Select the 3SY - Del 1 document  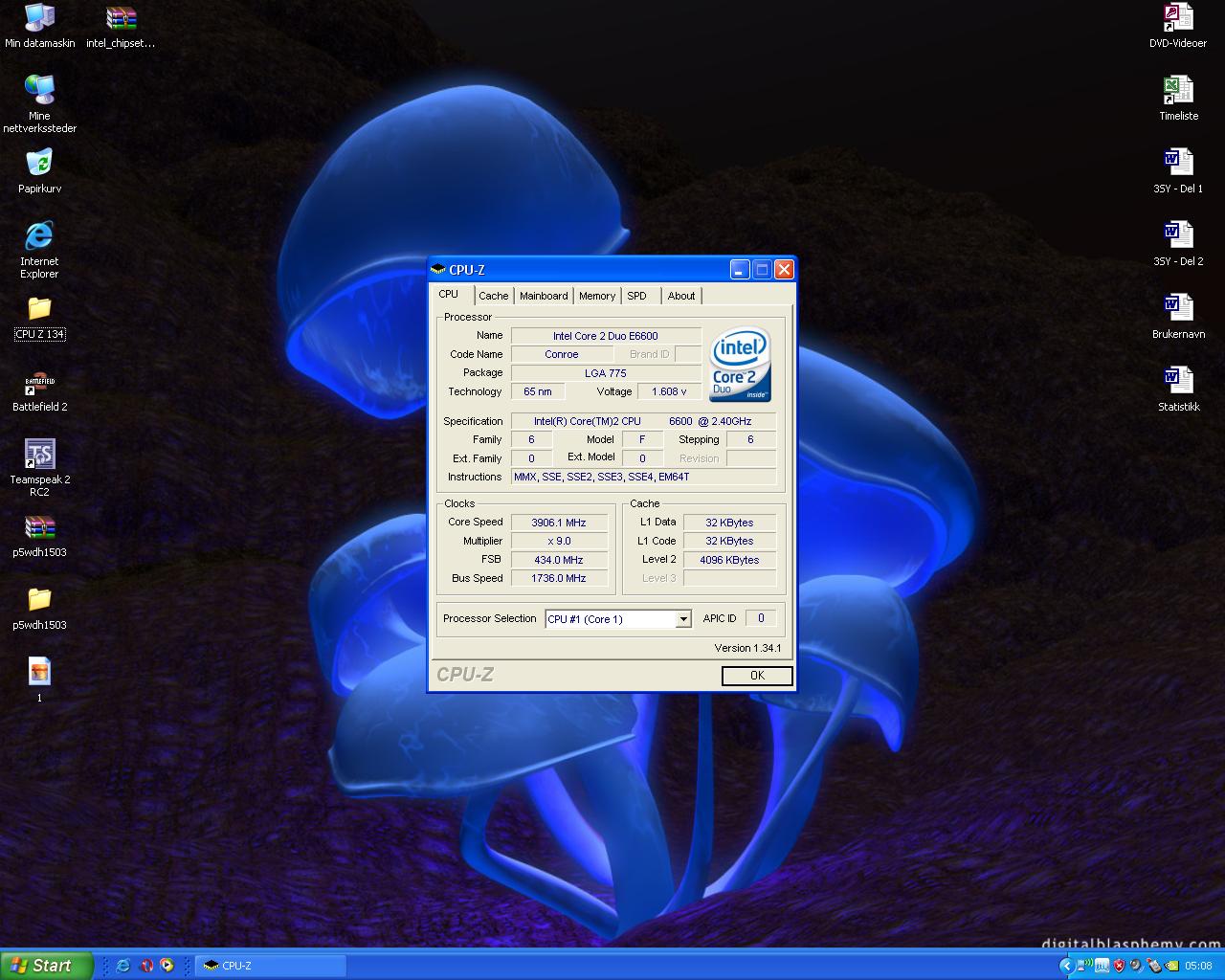pyautogui.click(x=1178, y=172)
